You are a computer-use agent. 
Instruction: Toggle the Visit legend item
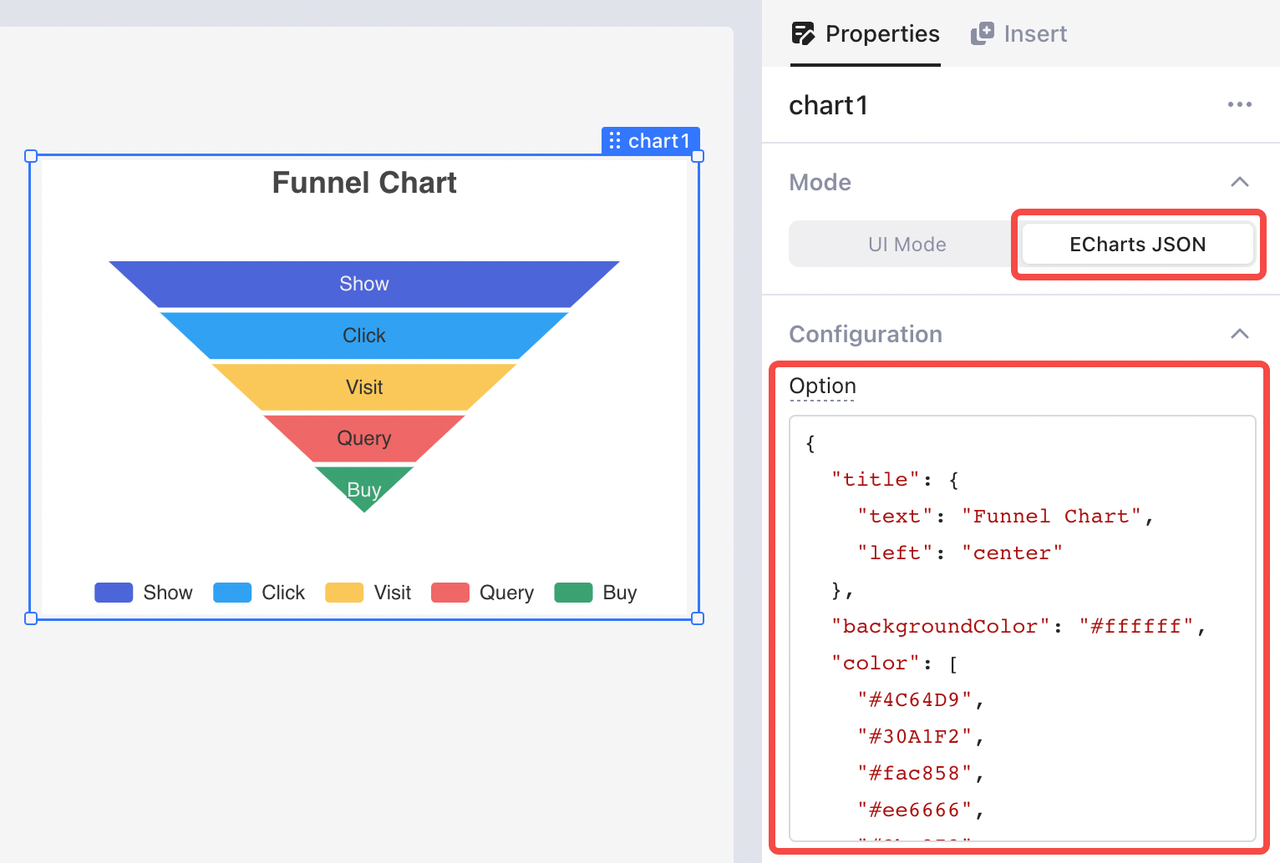point(369,593)
